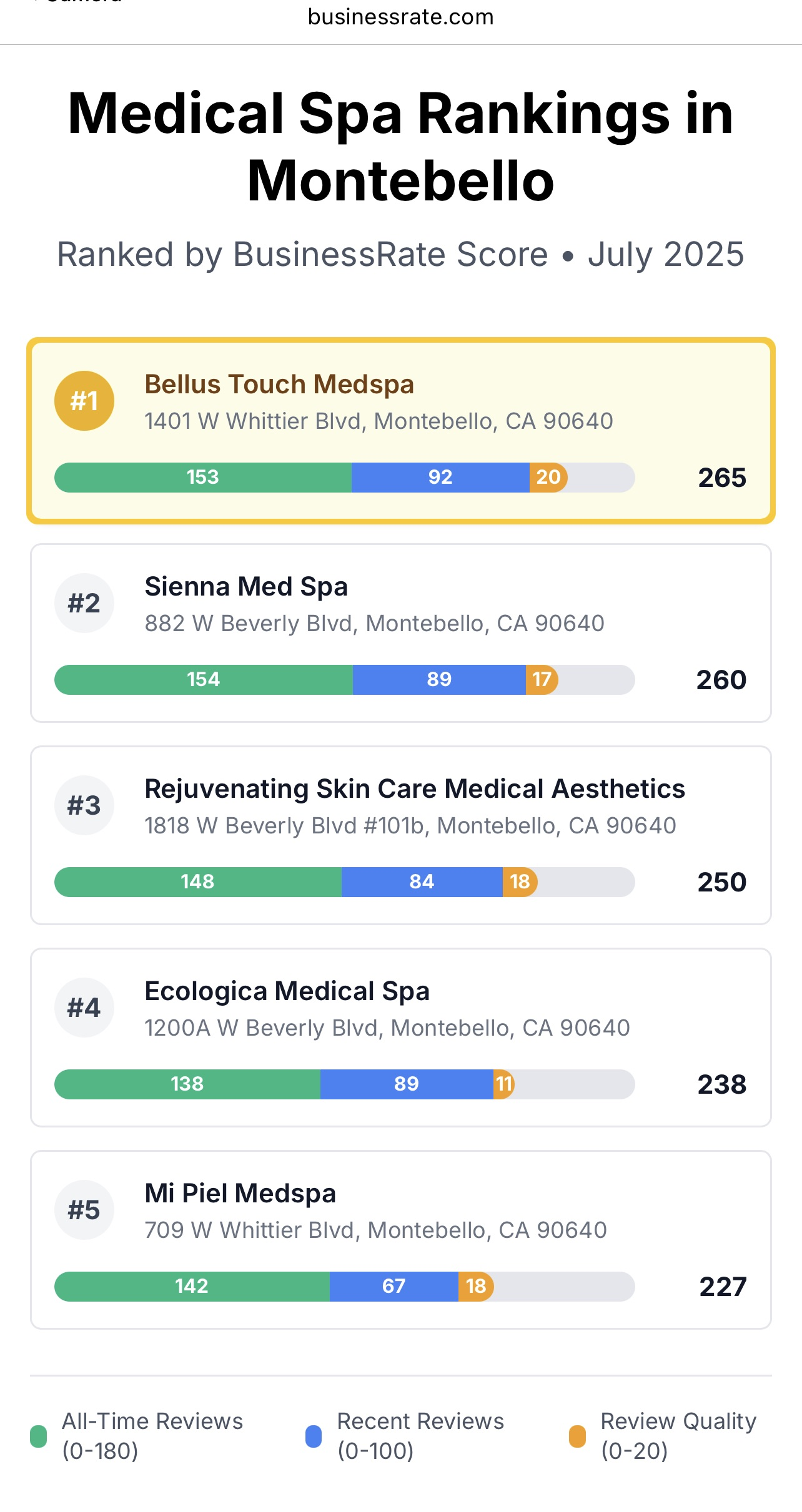Click the businessrate.com address bar
802x1512 pixels.
(x=401, y=17)
